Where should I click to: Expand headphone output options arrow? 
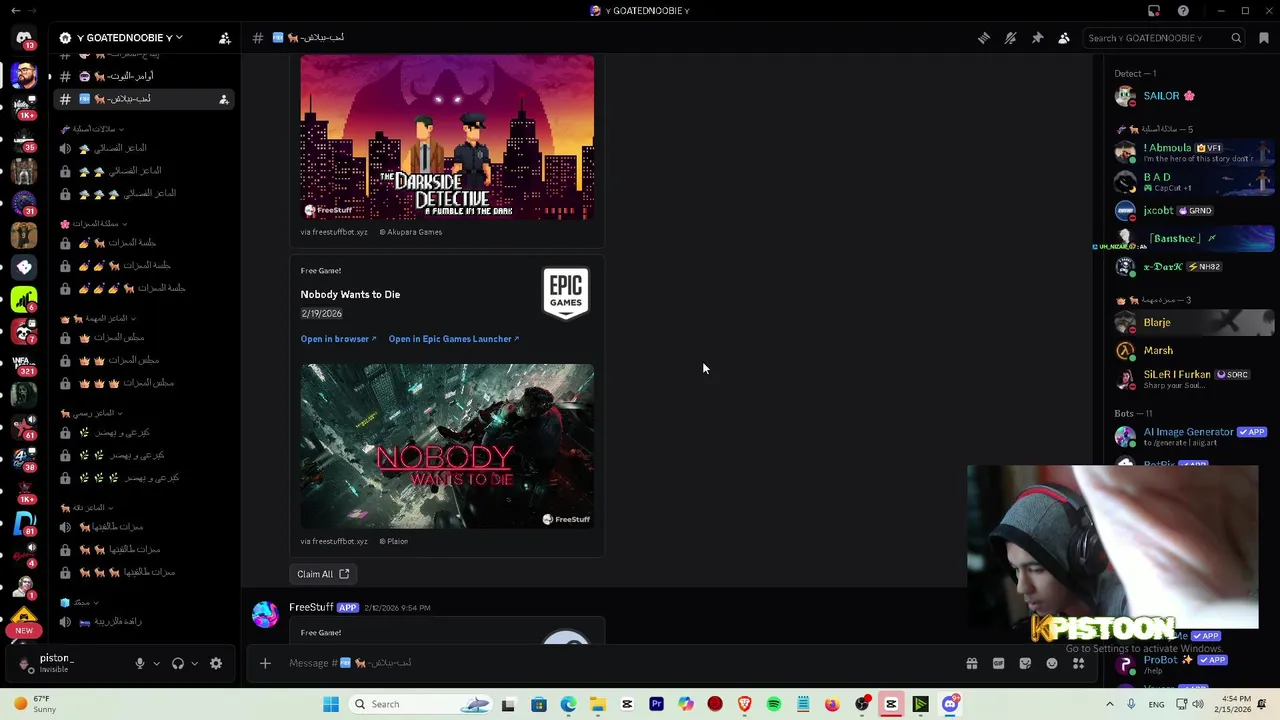coord(194,663)
